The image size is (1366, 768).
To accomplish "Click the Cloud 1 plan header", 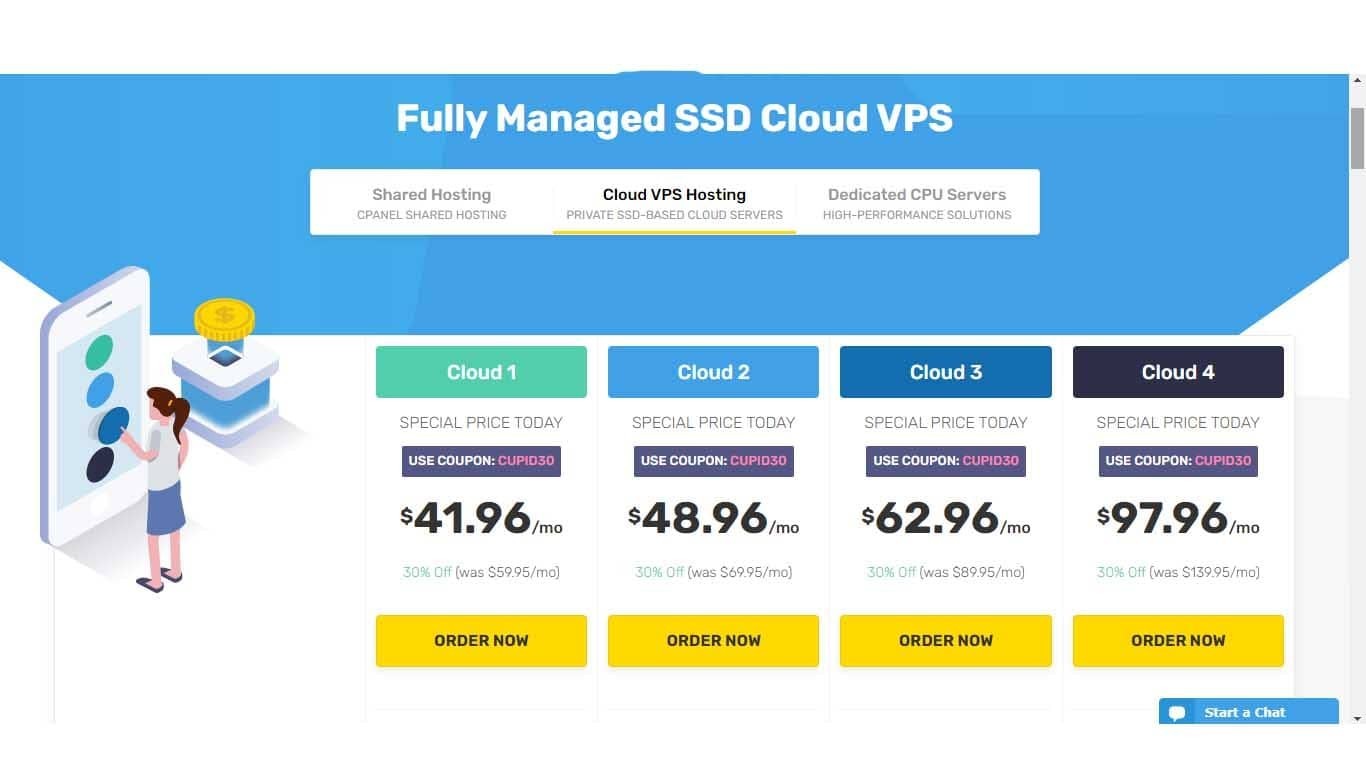I will pos(481,372).
